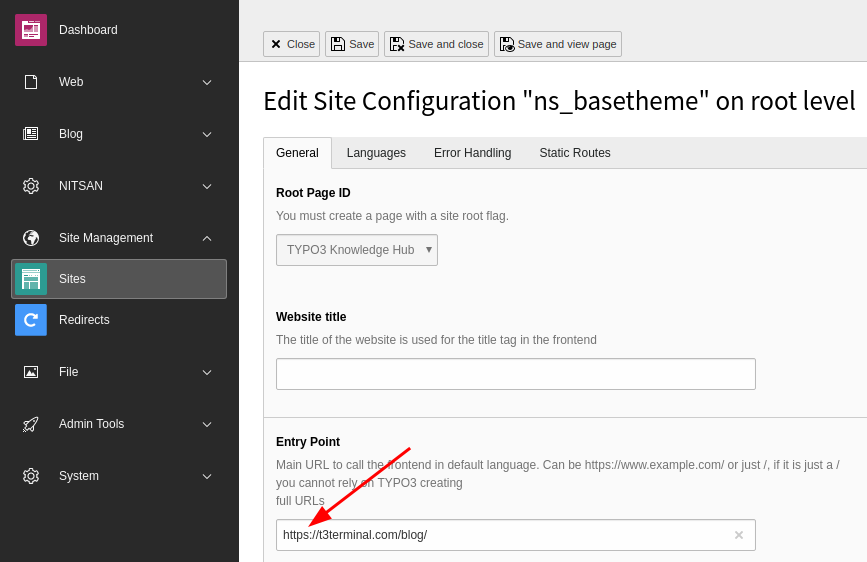Screen dimensions: 867x562
Task: Click the Save and close disk icon
Action: tap(397, 44)
